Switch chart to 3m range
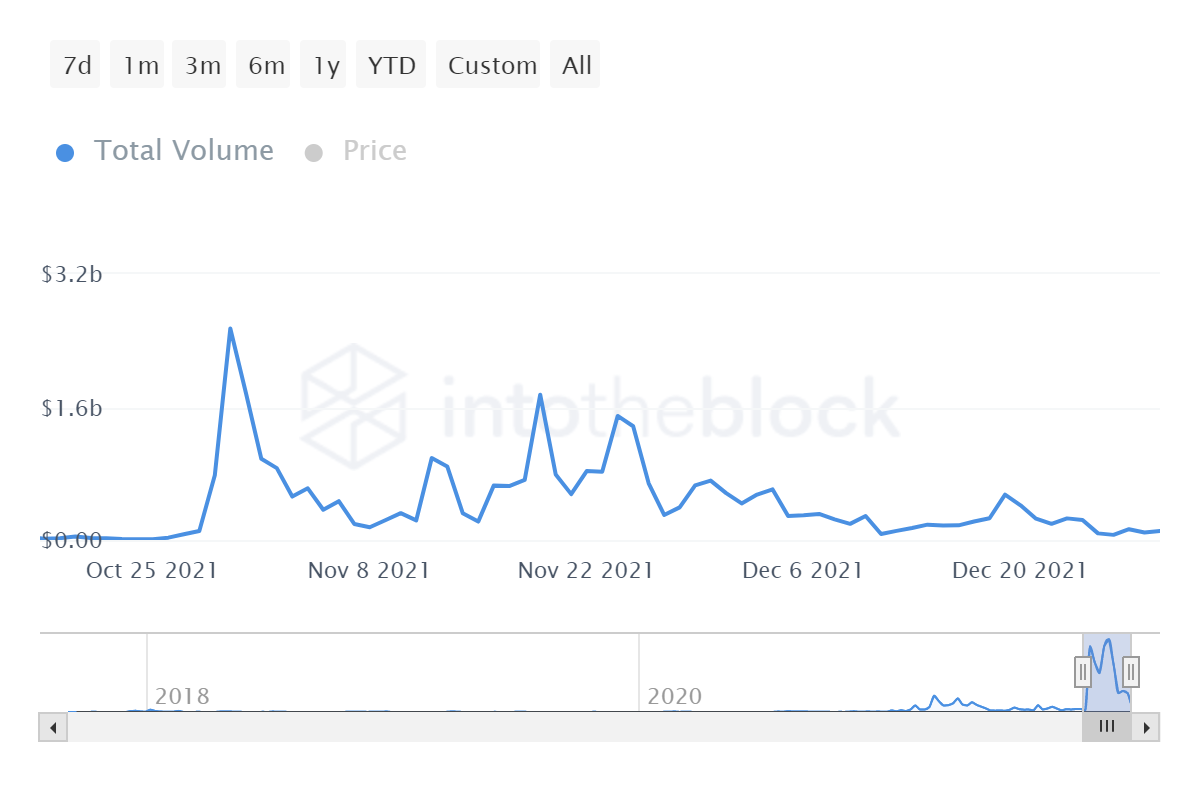This screenshot has height=800, width=1200. [202, 66]
